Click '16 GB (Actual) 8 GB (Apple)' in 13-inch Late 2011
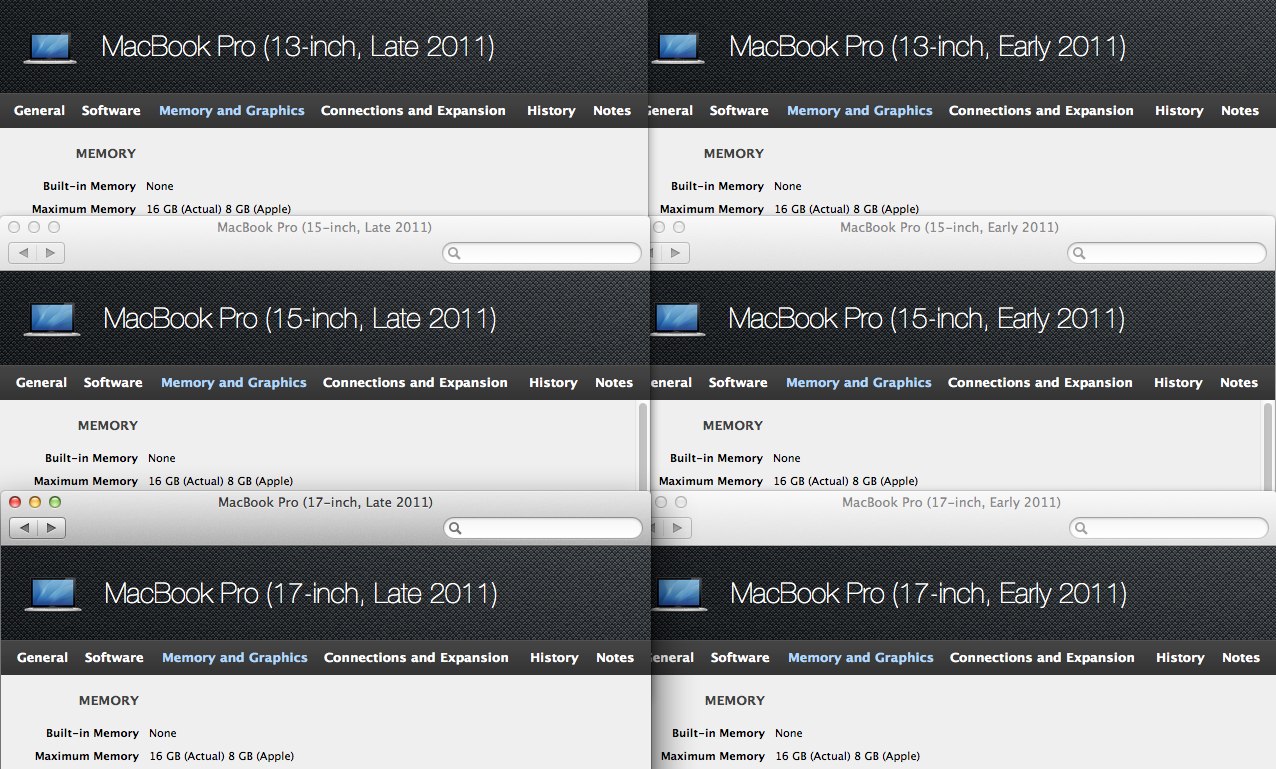 219,210
